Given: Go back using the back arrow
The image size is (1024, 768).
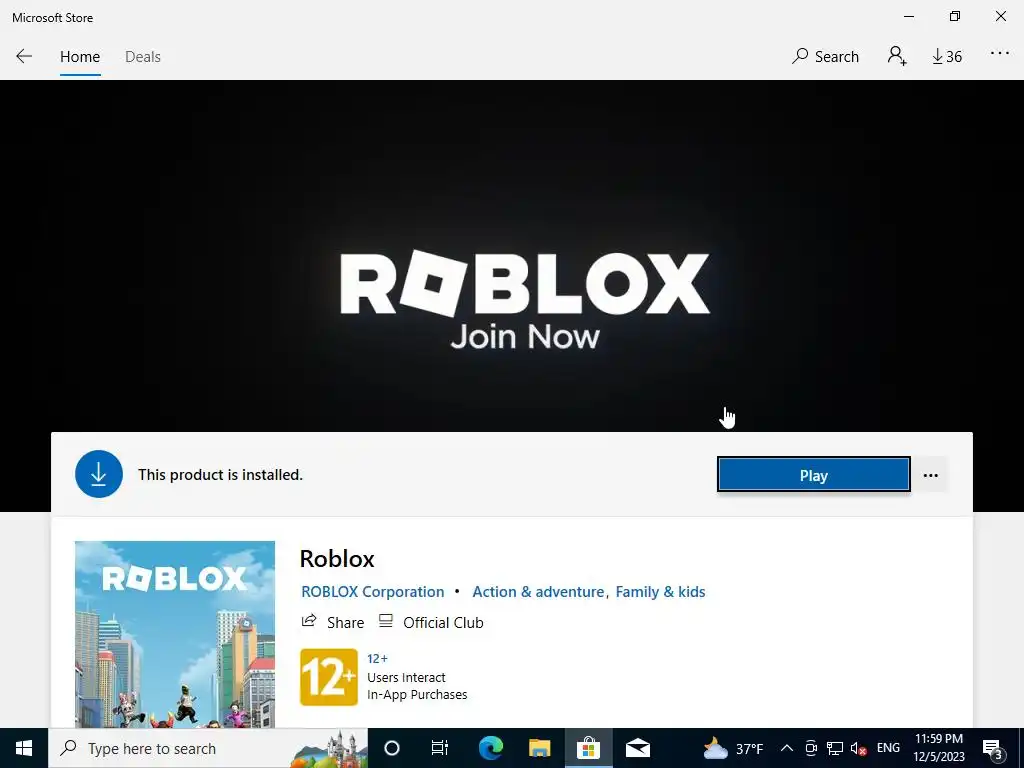Looking at the screenshot, I should [24, 56].
